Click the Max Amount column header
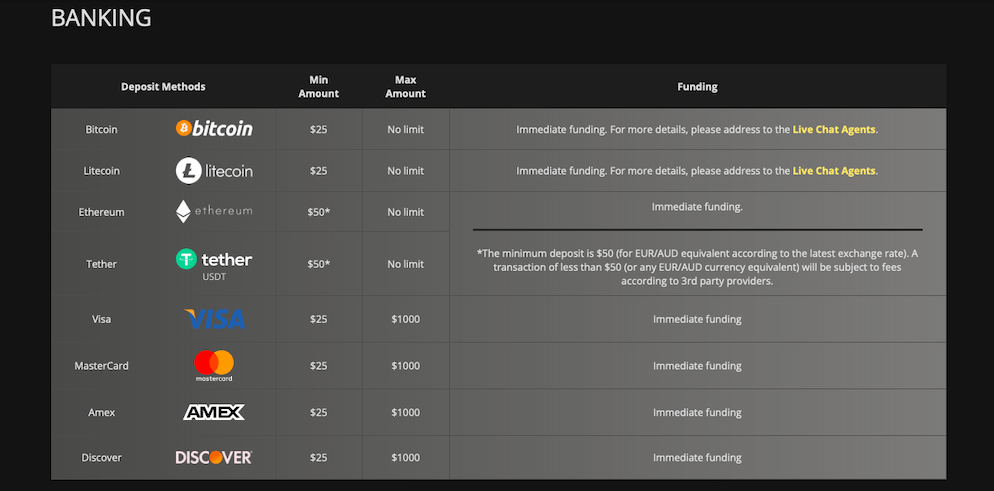Screen dimensions: 994x491 [x=406, y=87]
